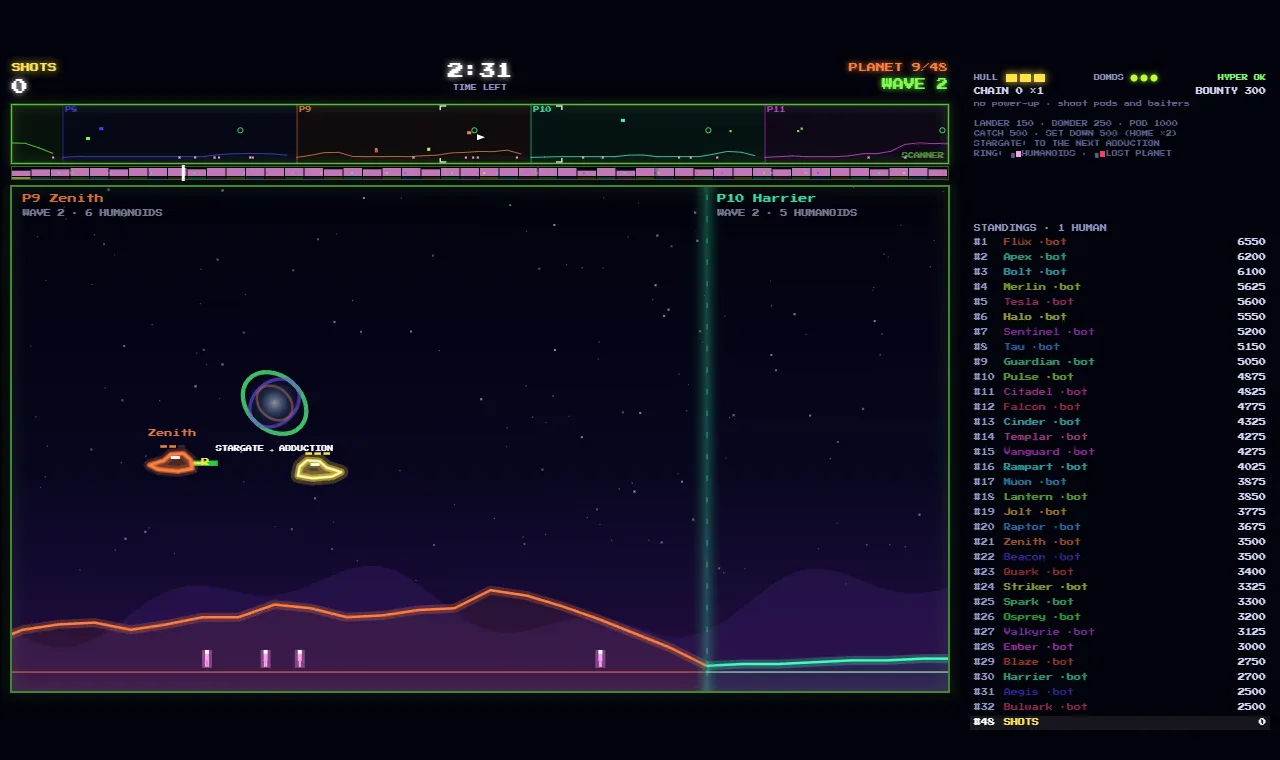Select #1 Flux bot in standings
The image size is (1280, 760).
tap(1119, 242)
